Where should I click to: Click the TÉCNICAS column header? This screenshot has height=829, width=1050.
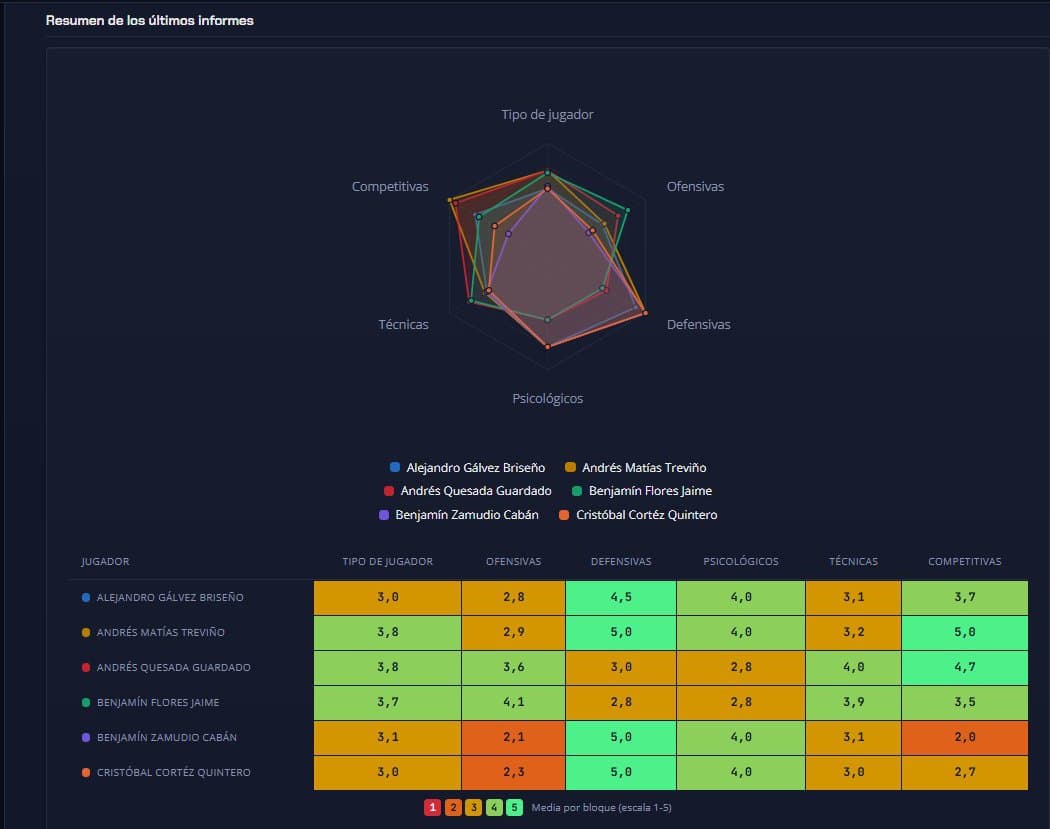point(853,561)
